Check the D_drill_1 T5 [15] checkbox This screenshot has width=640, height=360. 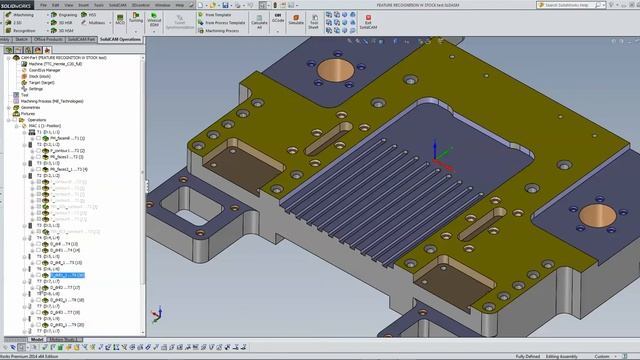(x=39, y=263)
